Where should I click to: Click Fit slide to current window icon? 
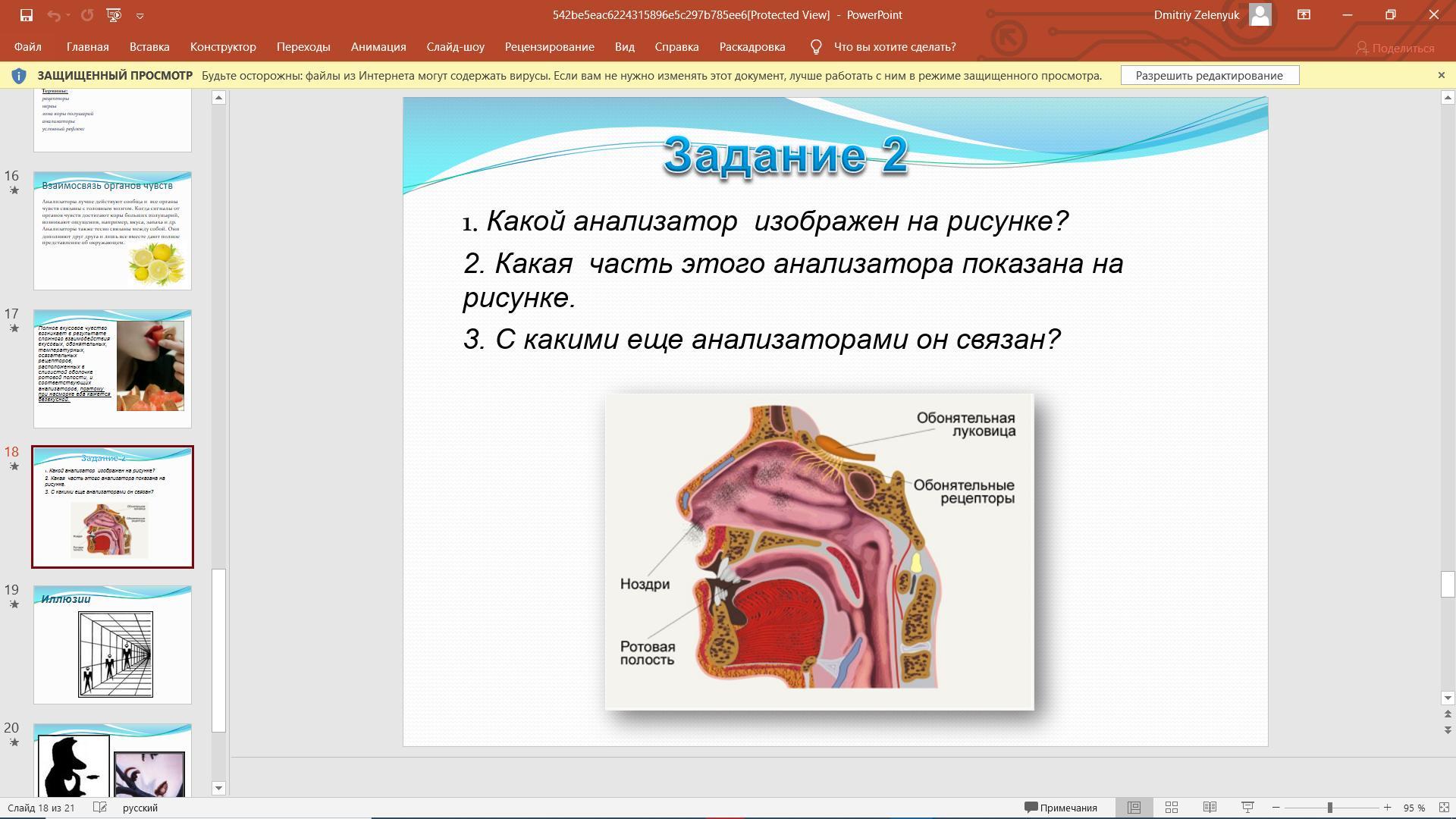click(x=1445, y=808)
